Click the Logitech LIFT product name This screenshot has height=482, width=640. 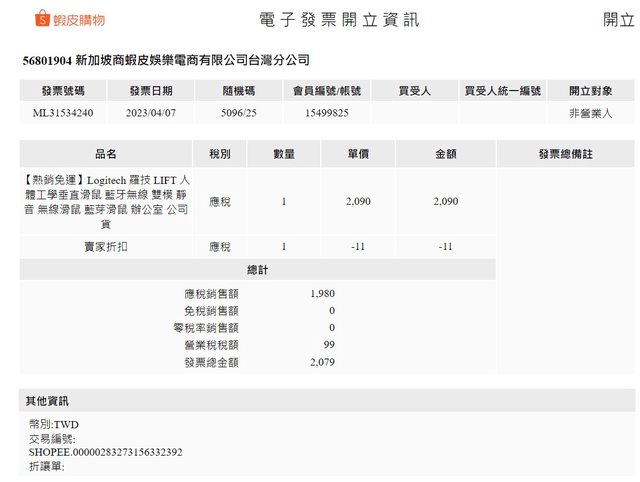(x=106, y=202)
